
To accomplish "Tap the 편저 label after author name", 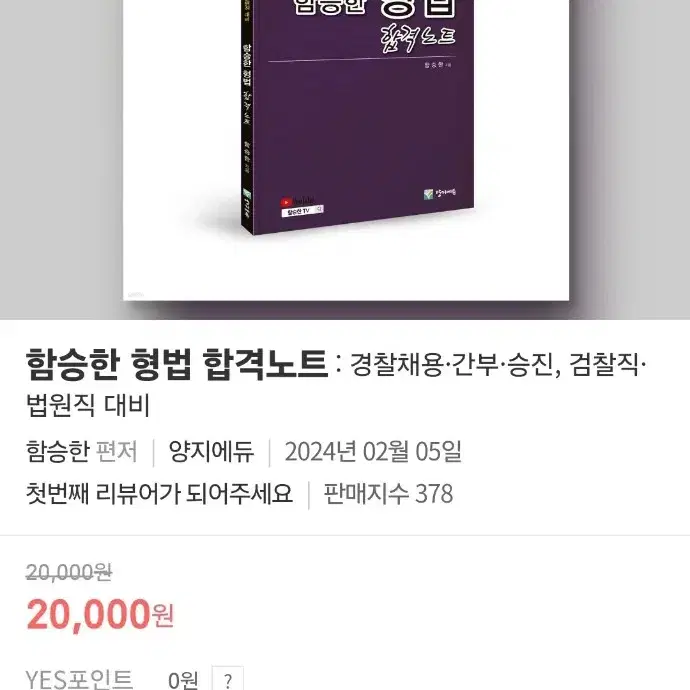I will coord(117,451).
